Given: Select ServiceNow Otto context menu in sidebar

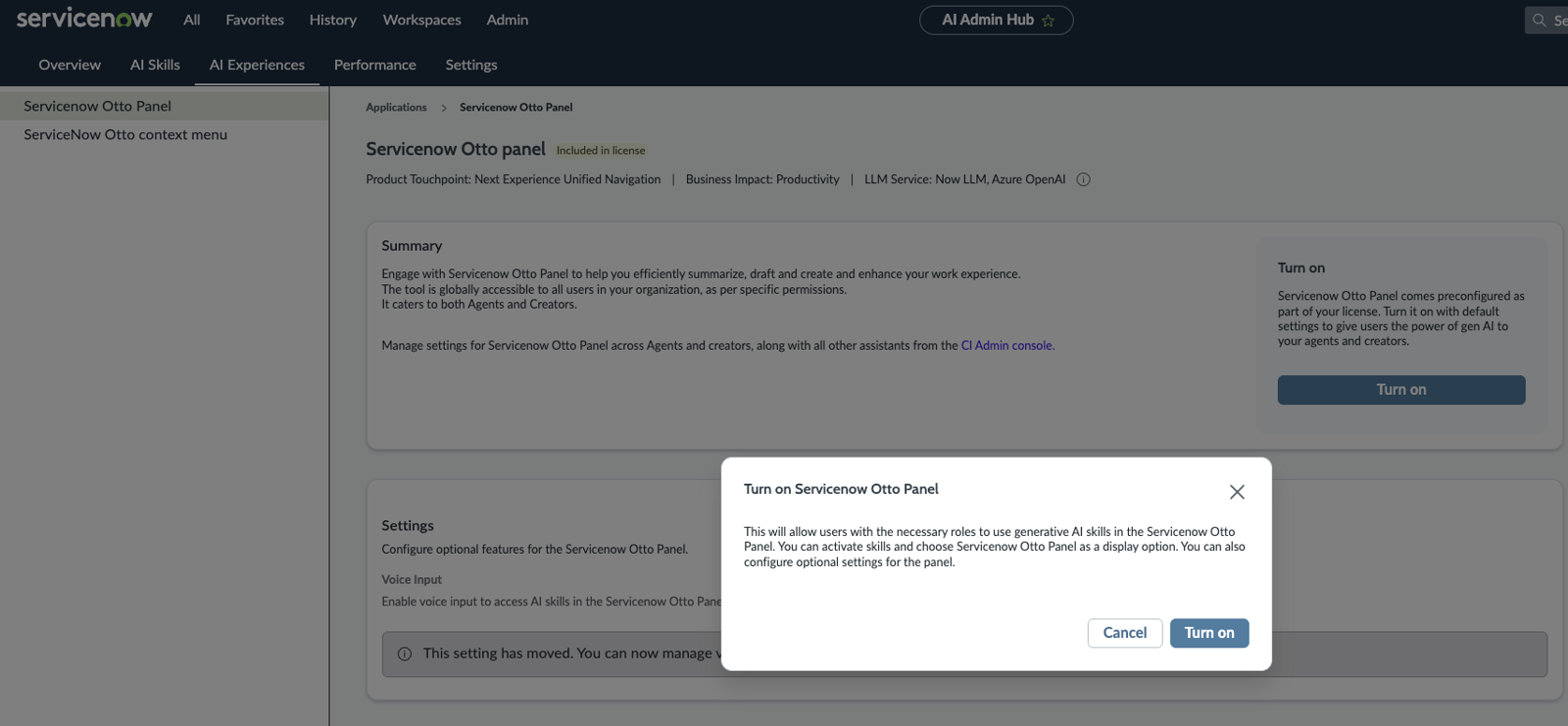Looking at the screenshot, I should (164, 134).
